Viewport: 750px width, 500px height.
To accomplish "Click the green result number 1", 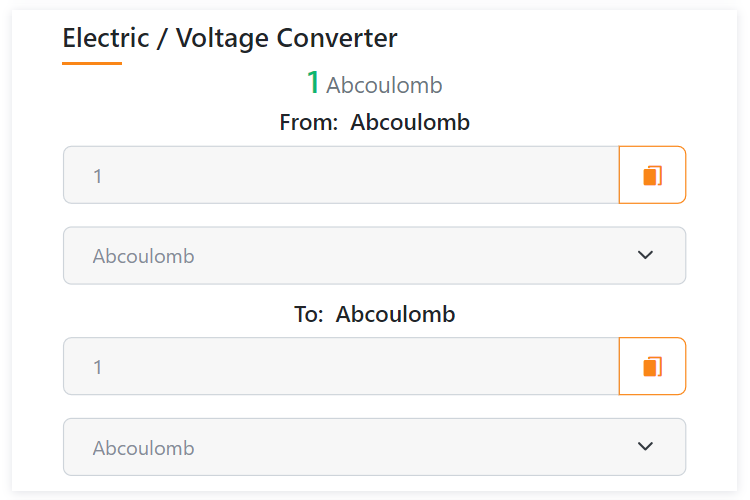I will click(x=313, y=82).
